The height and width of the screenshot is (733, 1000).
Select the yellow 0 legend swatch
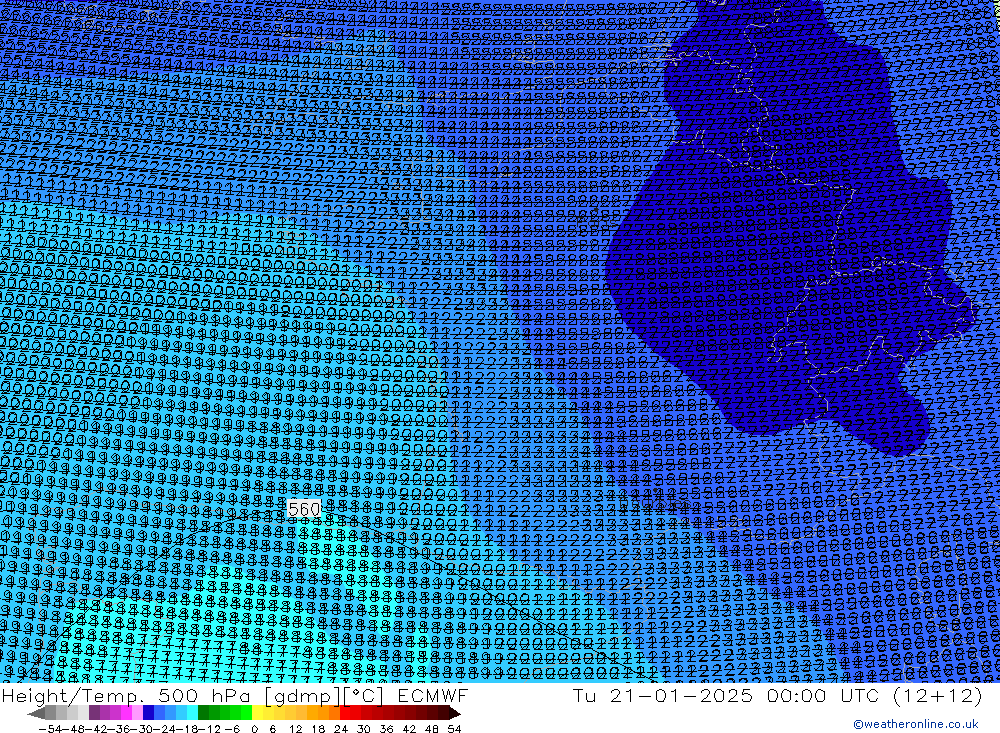point(257,713)
